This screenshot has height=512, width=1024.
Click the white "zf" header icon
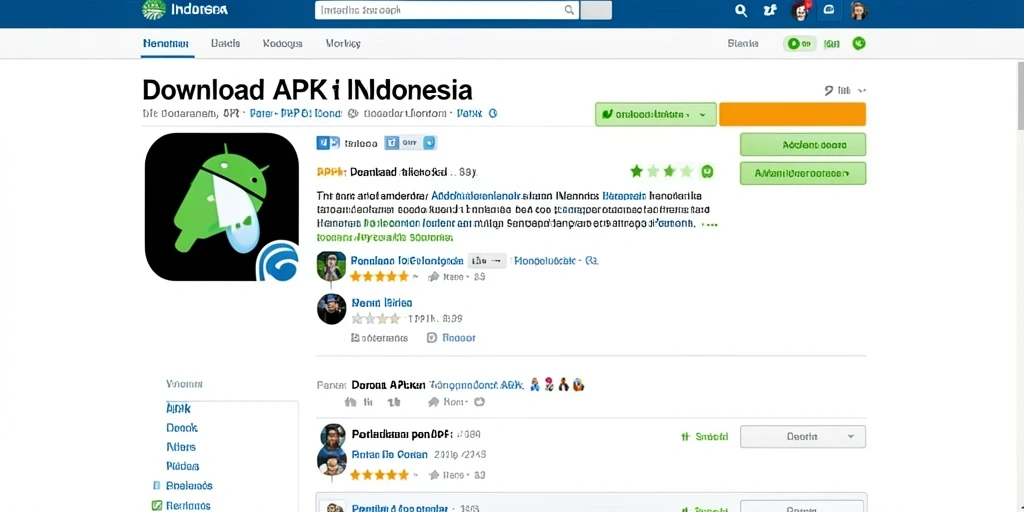click(x=770, y=10)
